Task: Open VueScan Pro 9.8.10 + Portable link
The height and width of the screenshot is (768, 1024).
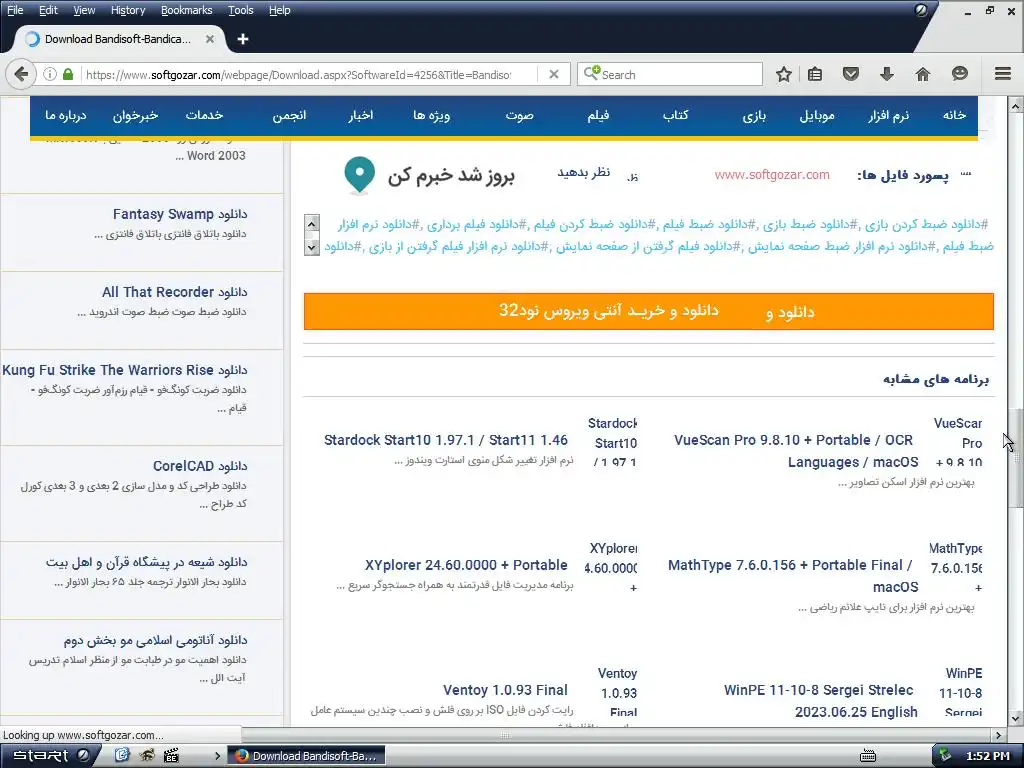Action: [796, 451]
